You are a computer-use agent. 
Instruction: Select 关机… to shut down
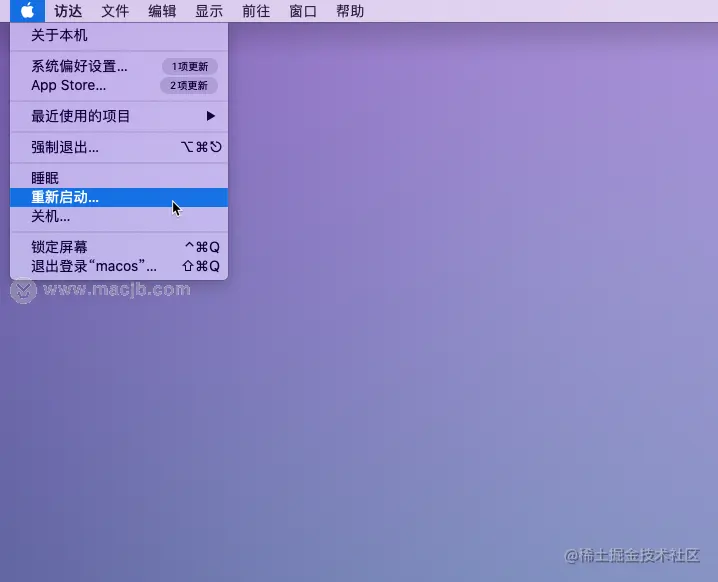(x=119, y=216)
